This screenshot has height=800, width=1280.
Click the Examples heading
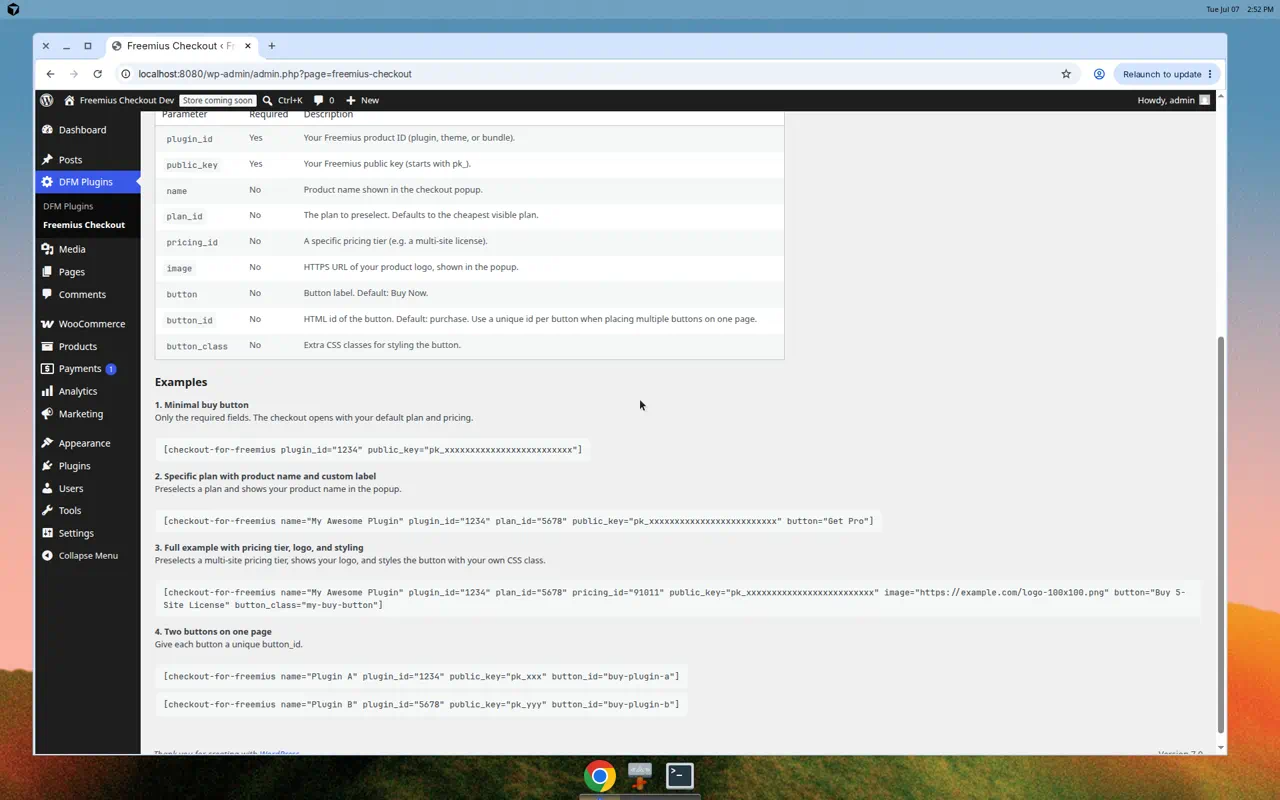(181, 382)
